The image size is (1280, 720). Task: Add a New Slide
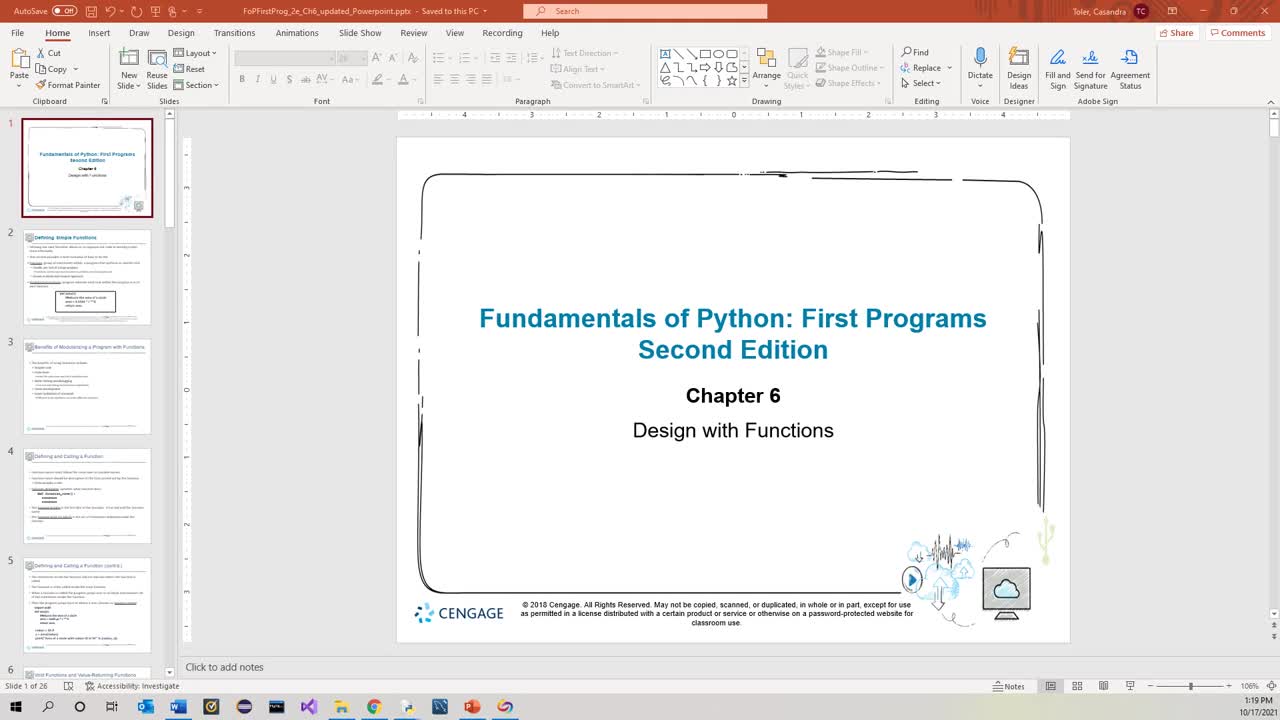pyautogui.click(x=129, y=68)
